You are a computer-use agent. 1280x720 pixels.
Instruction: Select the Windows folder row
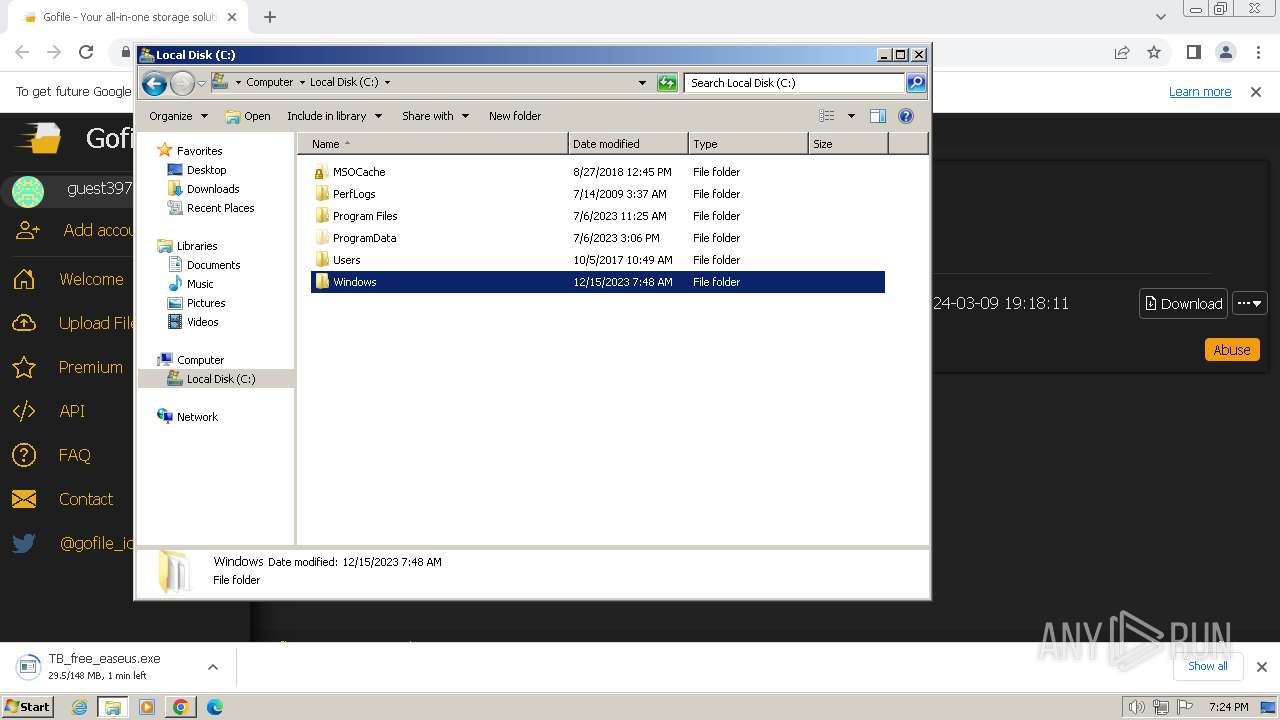point(598,282)
